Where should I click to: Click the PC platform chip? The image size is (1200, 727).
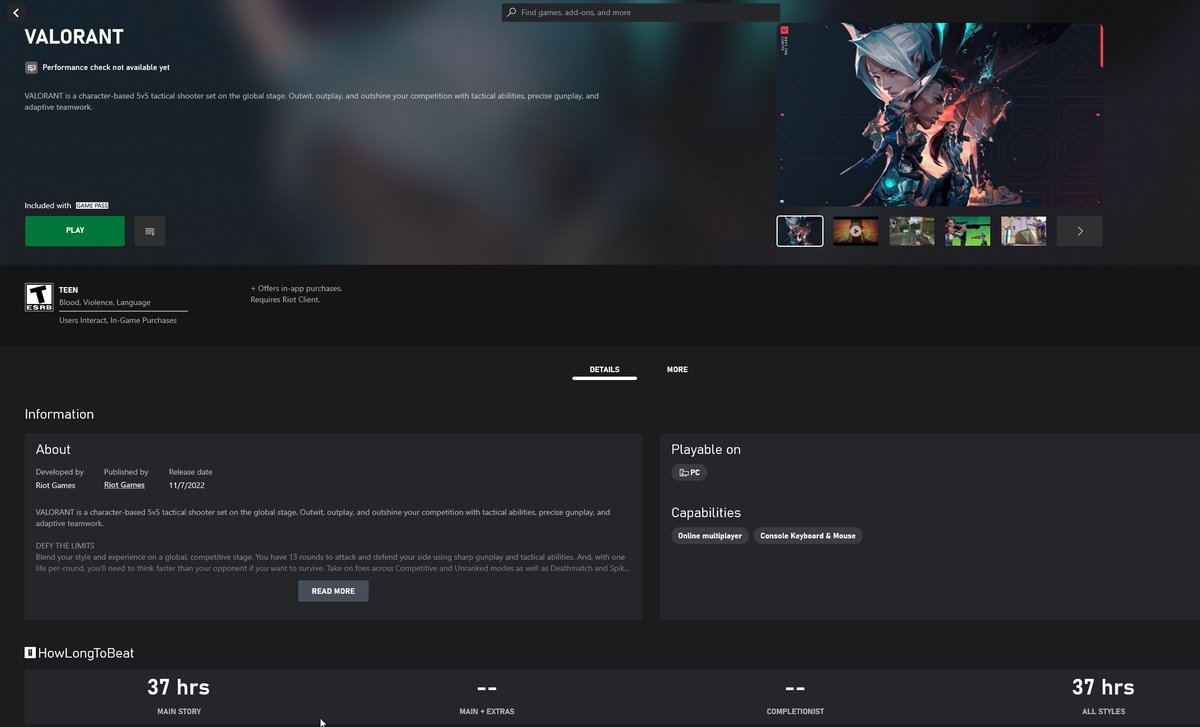[x=689, y=472]
